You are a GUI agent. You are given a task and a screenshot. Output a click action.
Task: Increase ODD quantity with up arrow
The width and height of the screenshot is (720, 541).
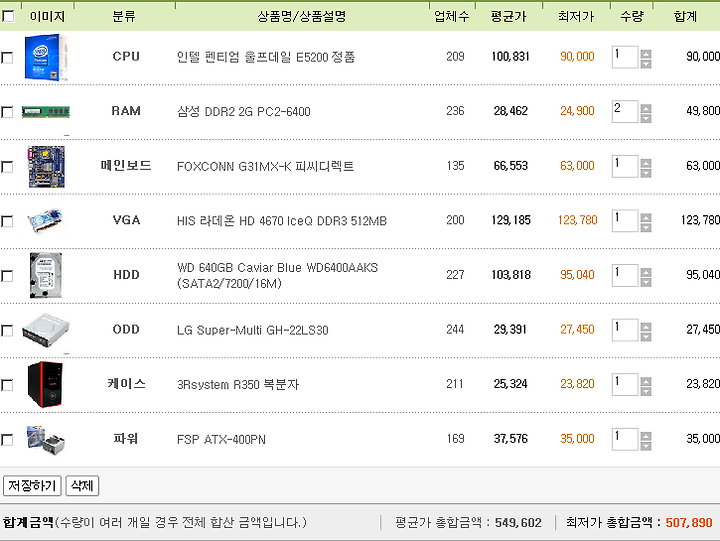click(x=646, y=327)
